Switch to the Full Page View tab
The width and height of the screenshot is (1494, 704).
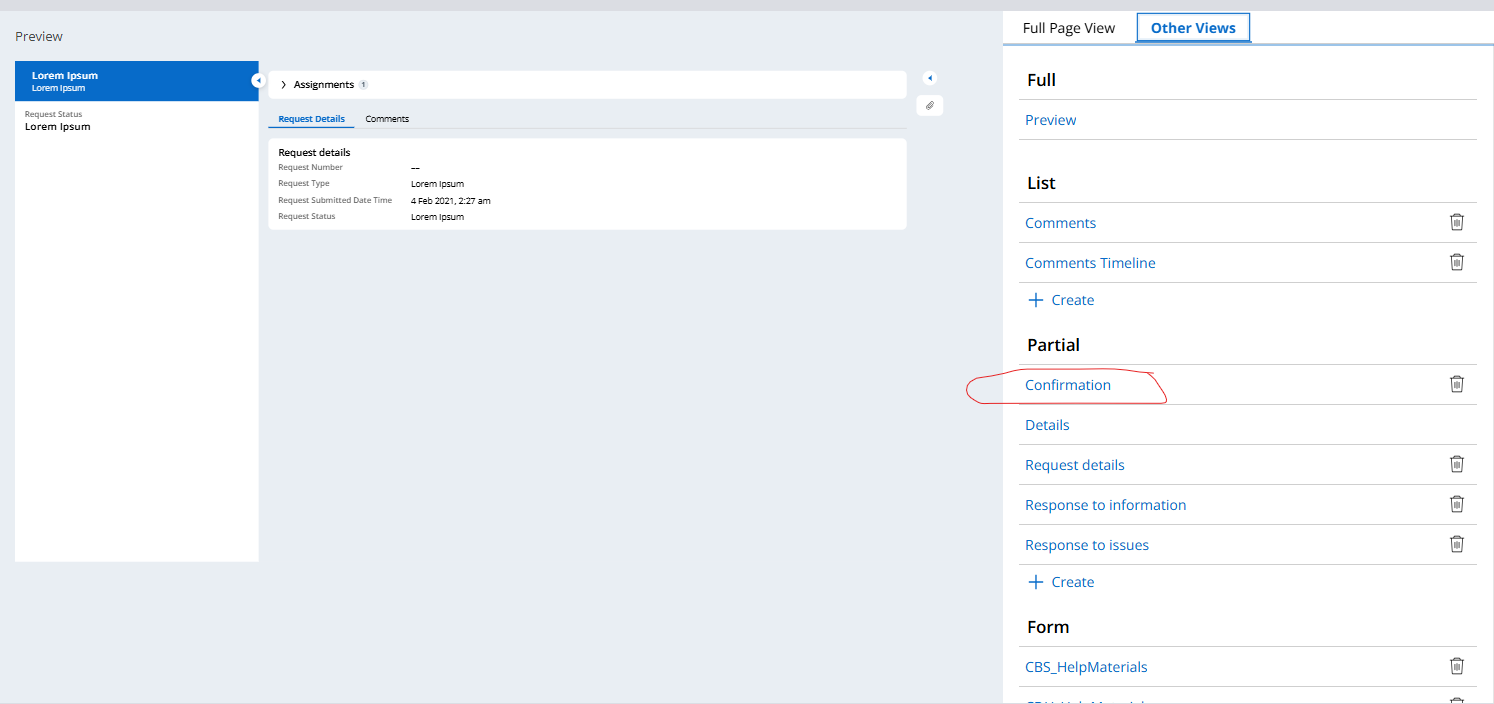pos(1068,28)
